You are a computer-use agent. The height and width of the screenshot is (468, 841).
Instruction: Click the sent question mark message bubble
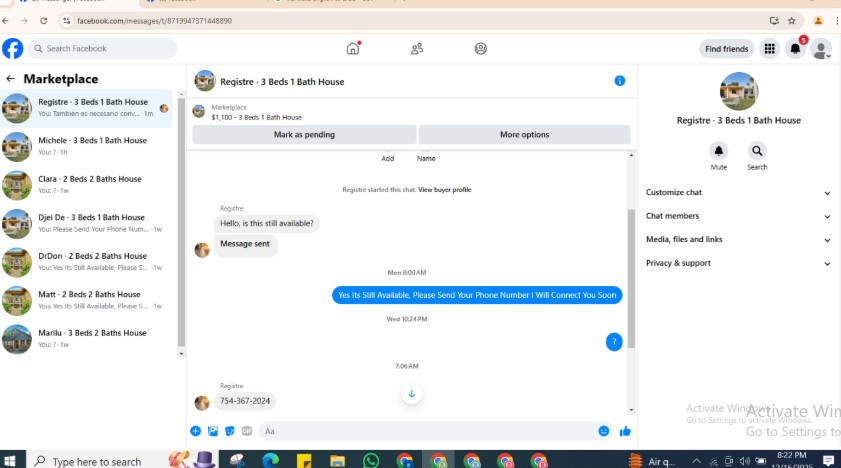(614, 341)
